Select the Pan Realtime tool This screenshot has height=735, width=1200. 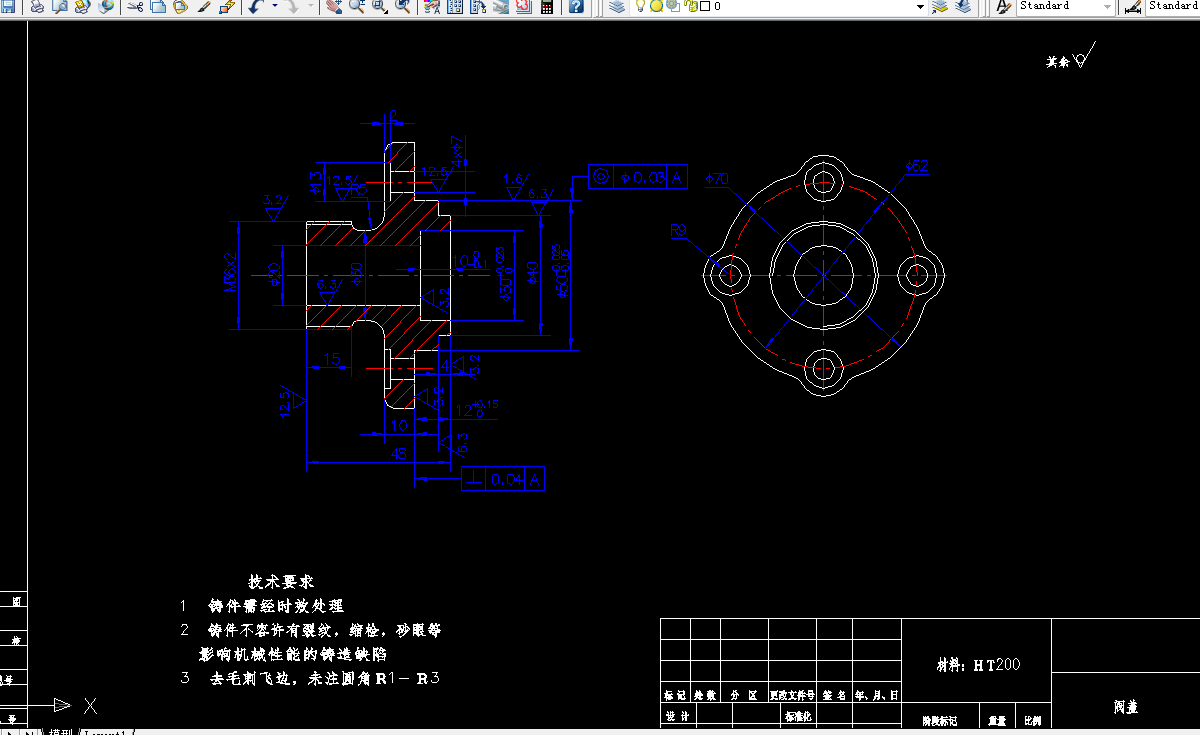[335, 7]
